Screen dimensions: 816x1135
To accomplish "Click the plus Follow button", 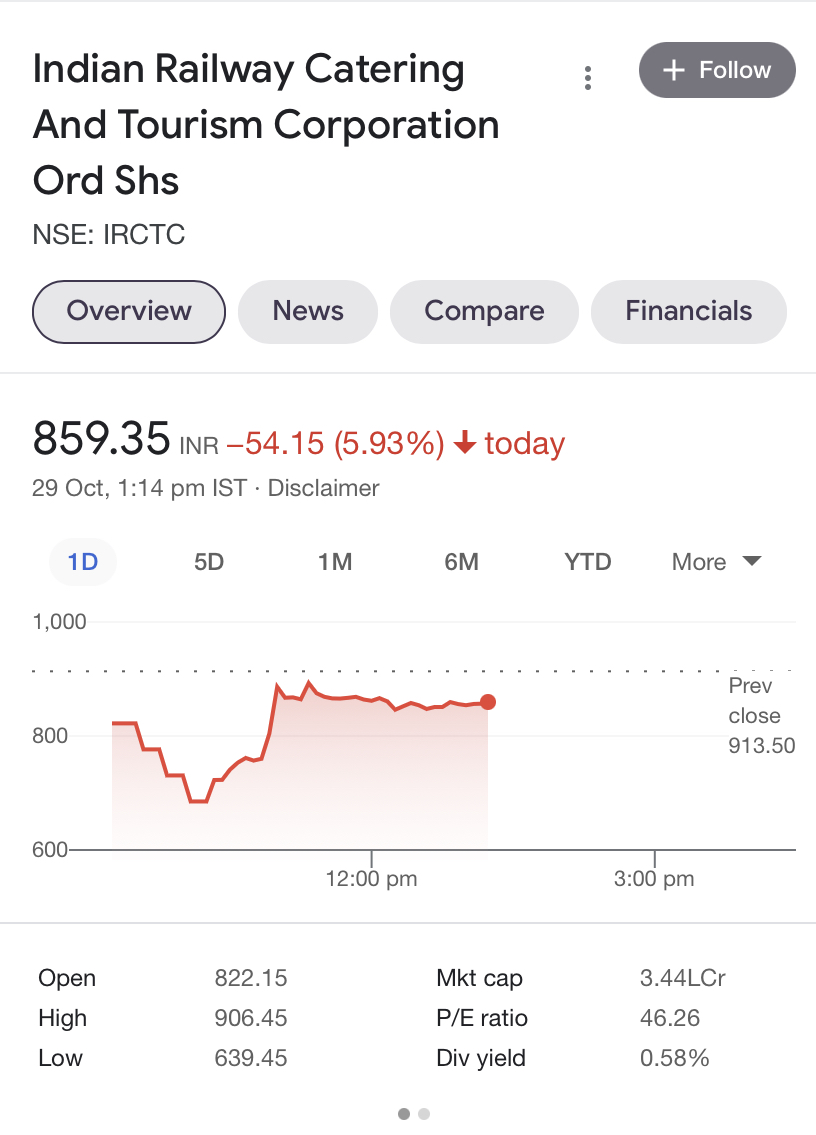I will [x=717, y=71].
